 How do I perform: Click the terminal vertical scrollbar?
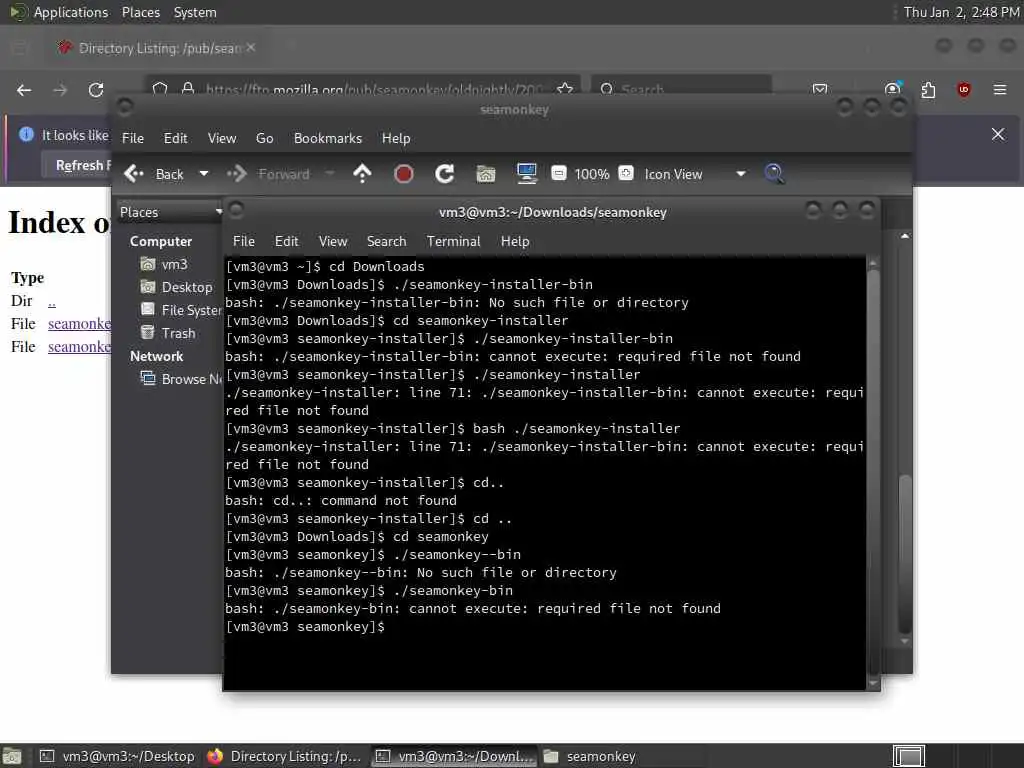873,473
